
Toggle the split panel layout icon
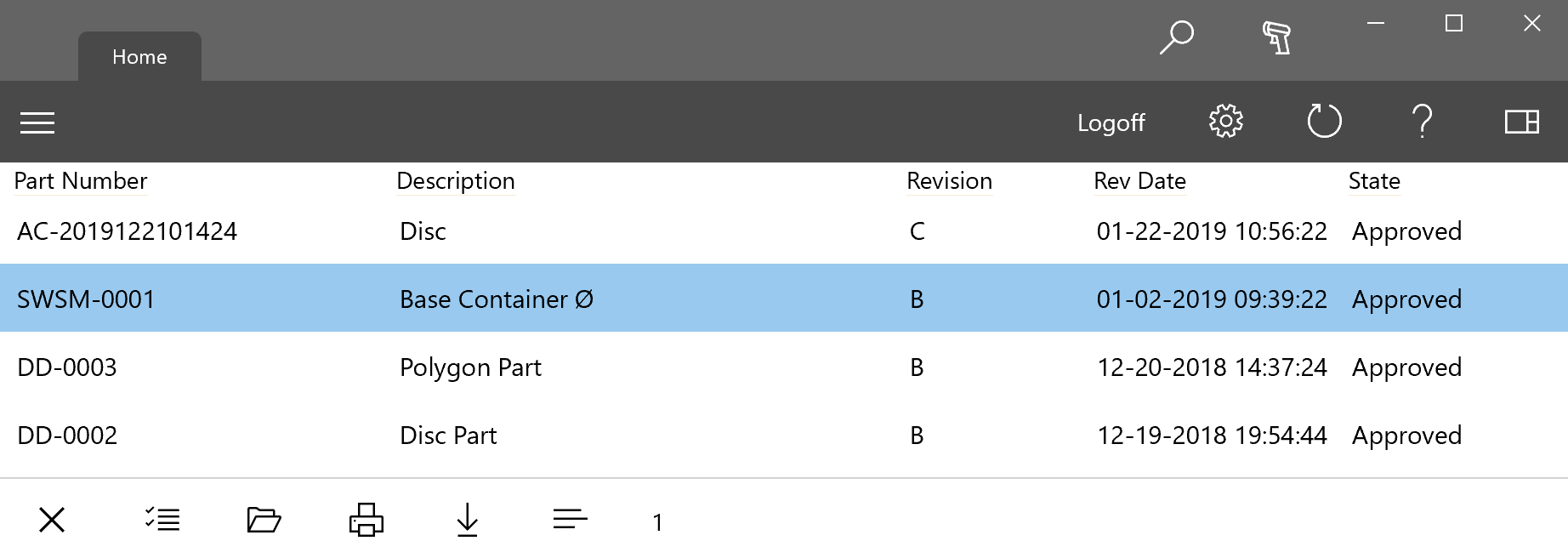click(x=1522, y=122)
